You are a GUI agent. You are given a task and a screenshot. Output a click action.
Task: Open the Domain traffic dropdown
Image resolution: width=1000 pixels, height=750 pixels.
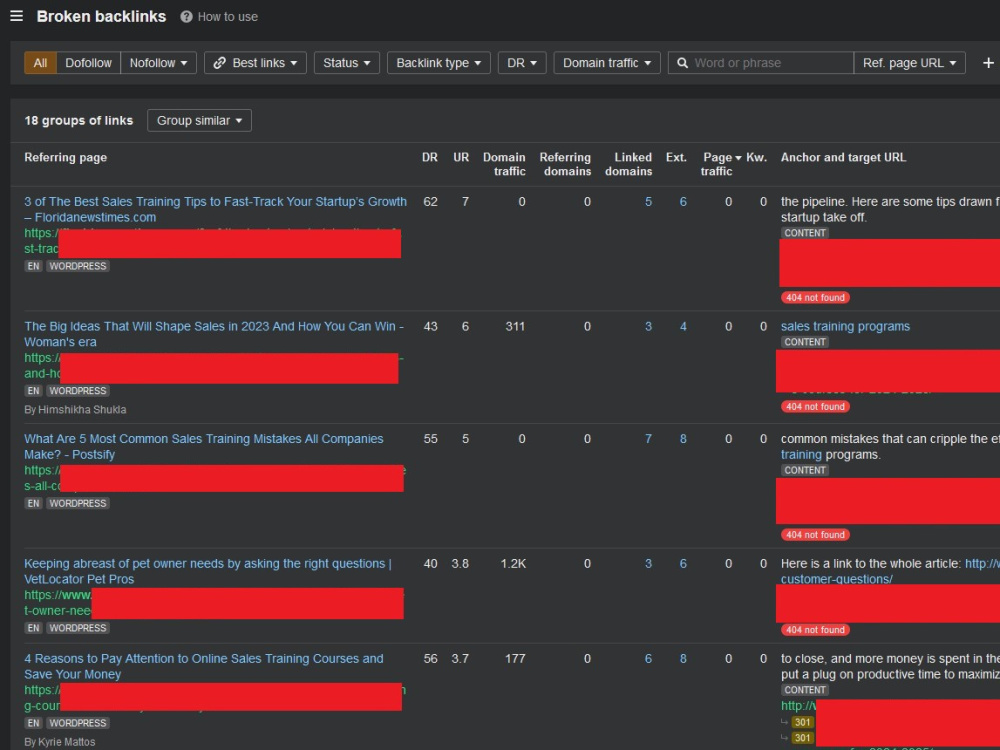pos(607,62)
